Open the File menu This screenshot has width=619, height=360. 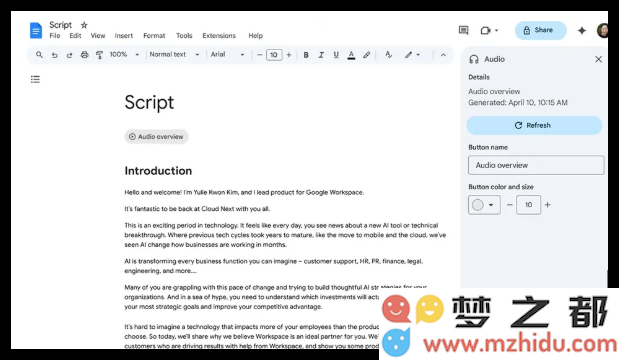(54, 36)
